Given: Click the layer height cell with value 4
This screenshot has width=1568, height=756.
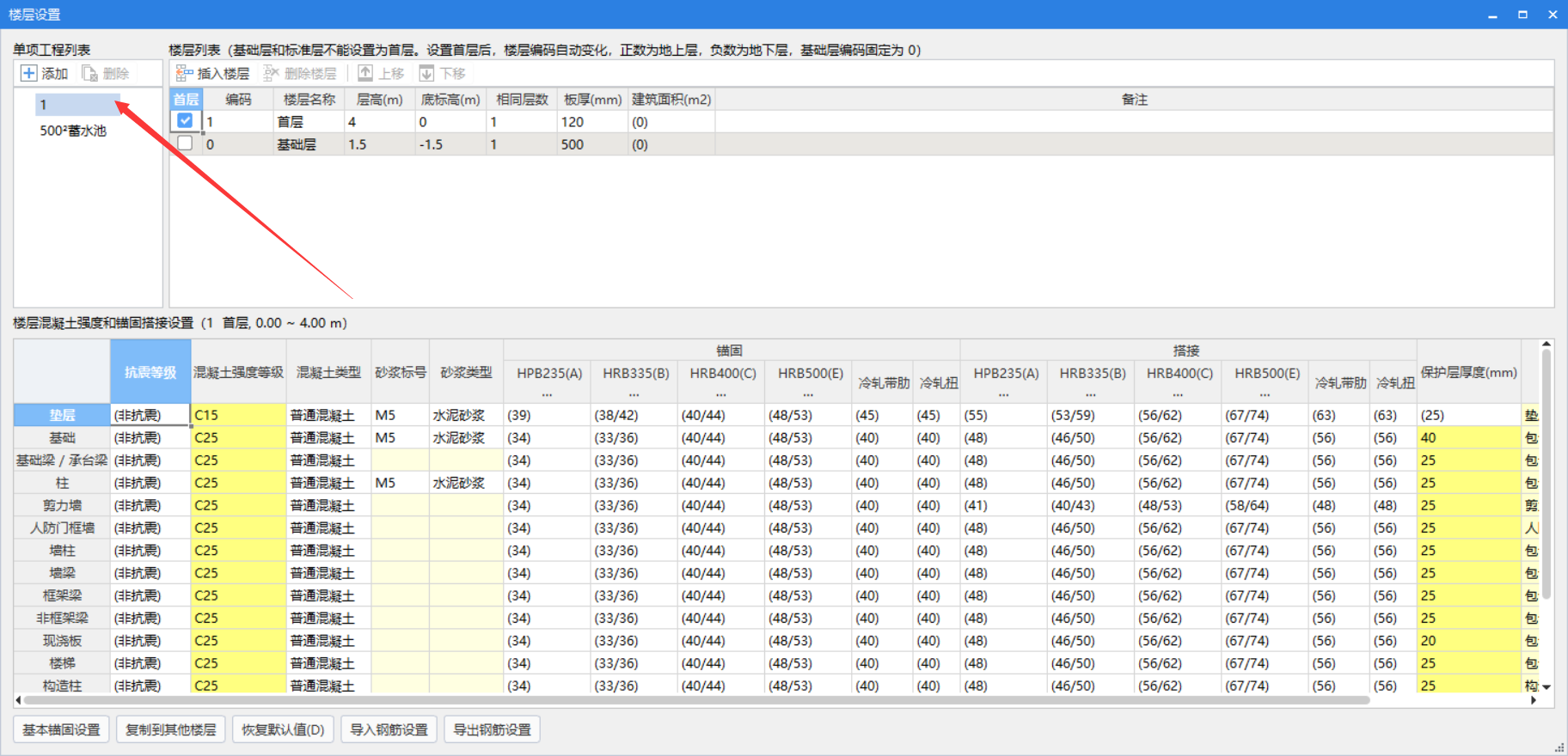Looking at the screenshot, I should (380, 122).
